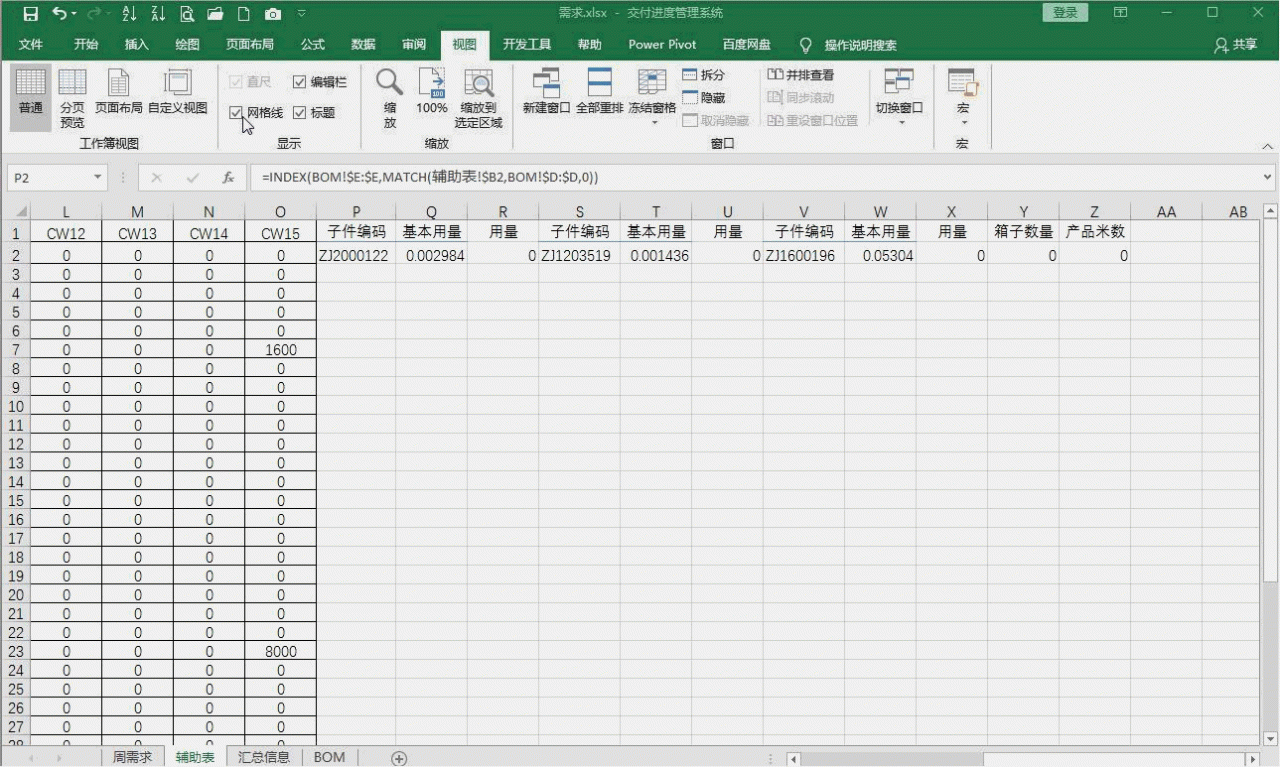Open the 文件 File menu
Screen dimensions: 1280x767
[x=31, y=45]
